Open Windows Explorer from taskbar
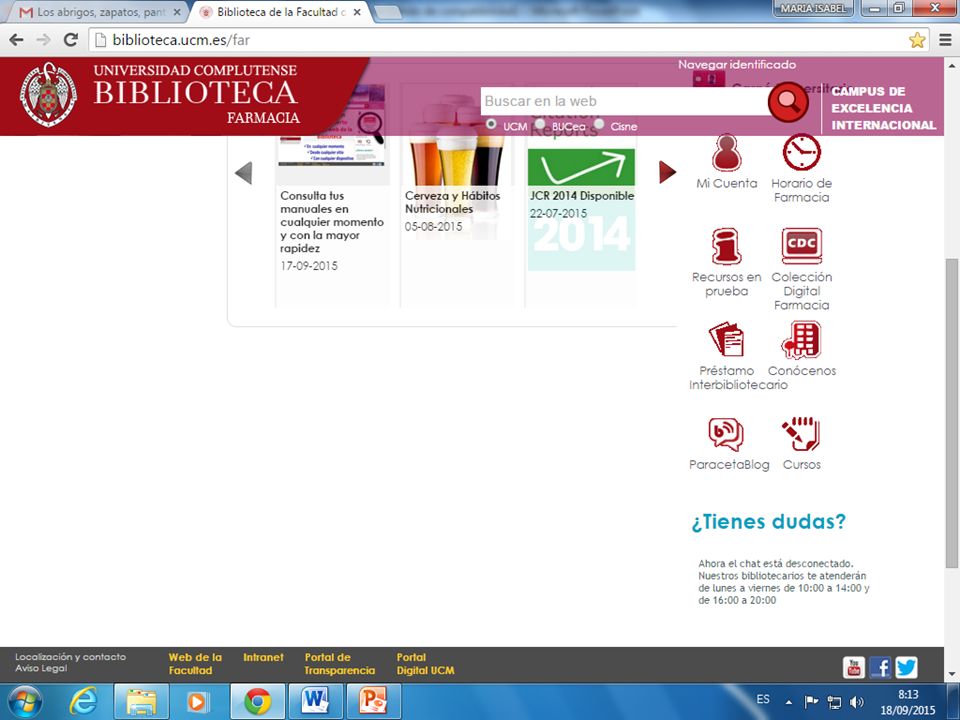Screen dimensions: 960x720 point(141,702)
